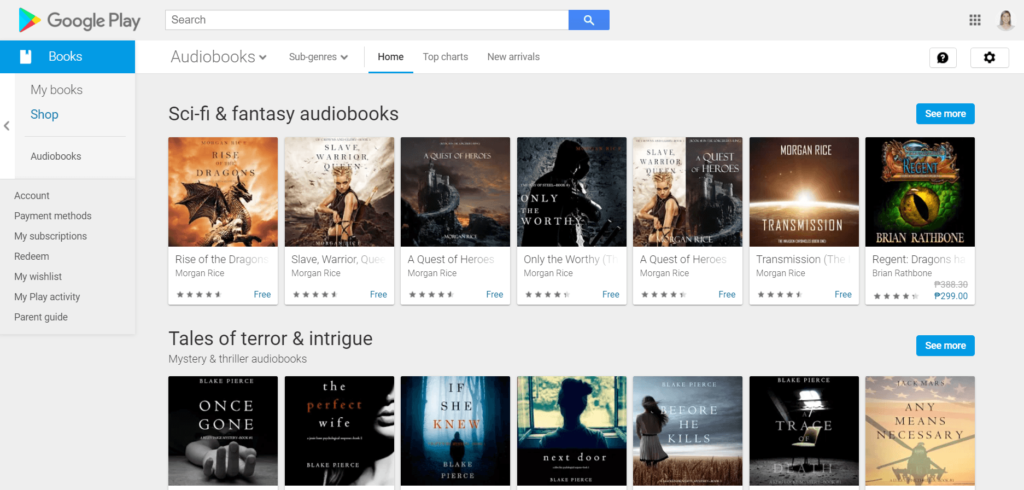Collapse the sidebar with left chevron
The width and height of the screenshot is (1024, 490).
click(7, 126)
